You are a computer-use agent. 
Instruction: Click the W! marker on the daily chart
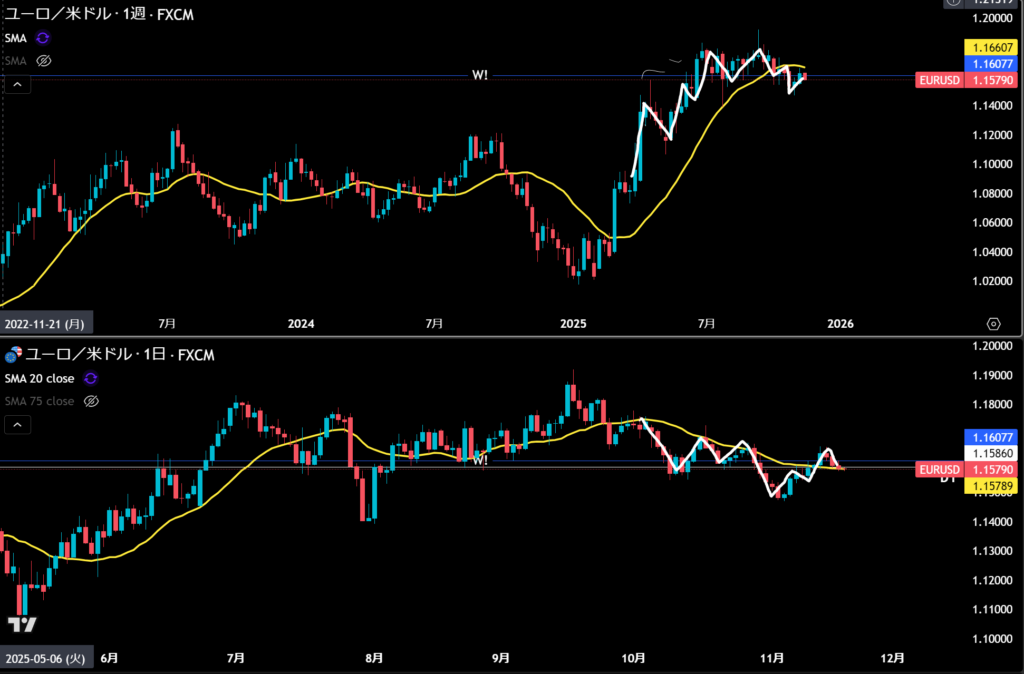click(x=480, y=459)
